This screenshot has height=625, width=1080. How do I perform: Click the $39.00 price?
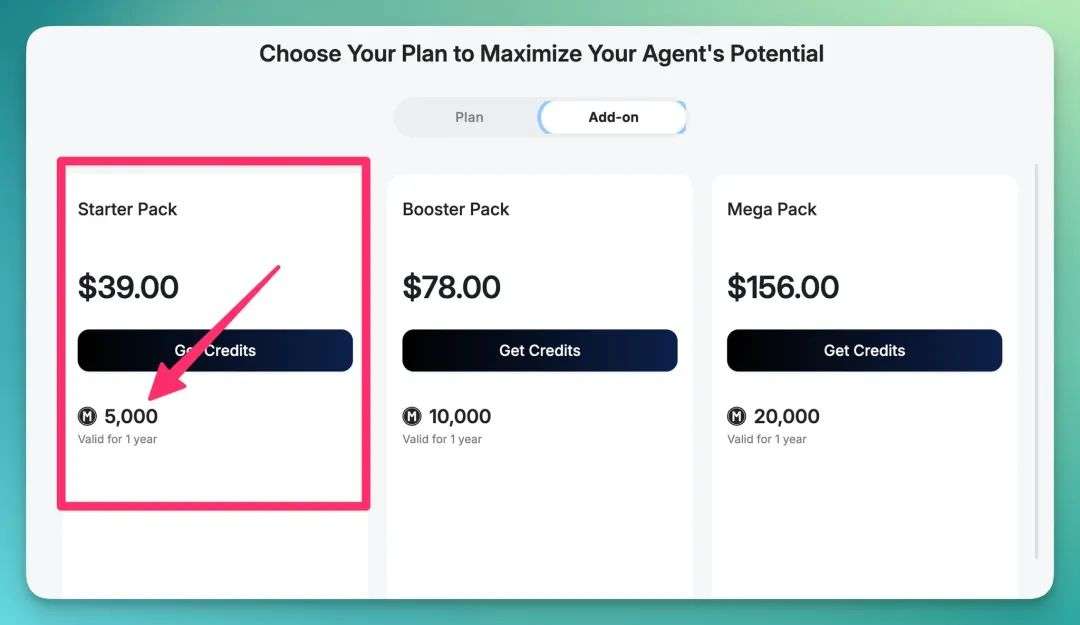pos(128,287)
